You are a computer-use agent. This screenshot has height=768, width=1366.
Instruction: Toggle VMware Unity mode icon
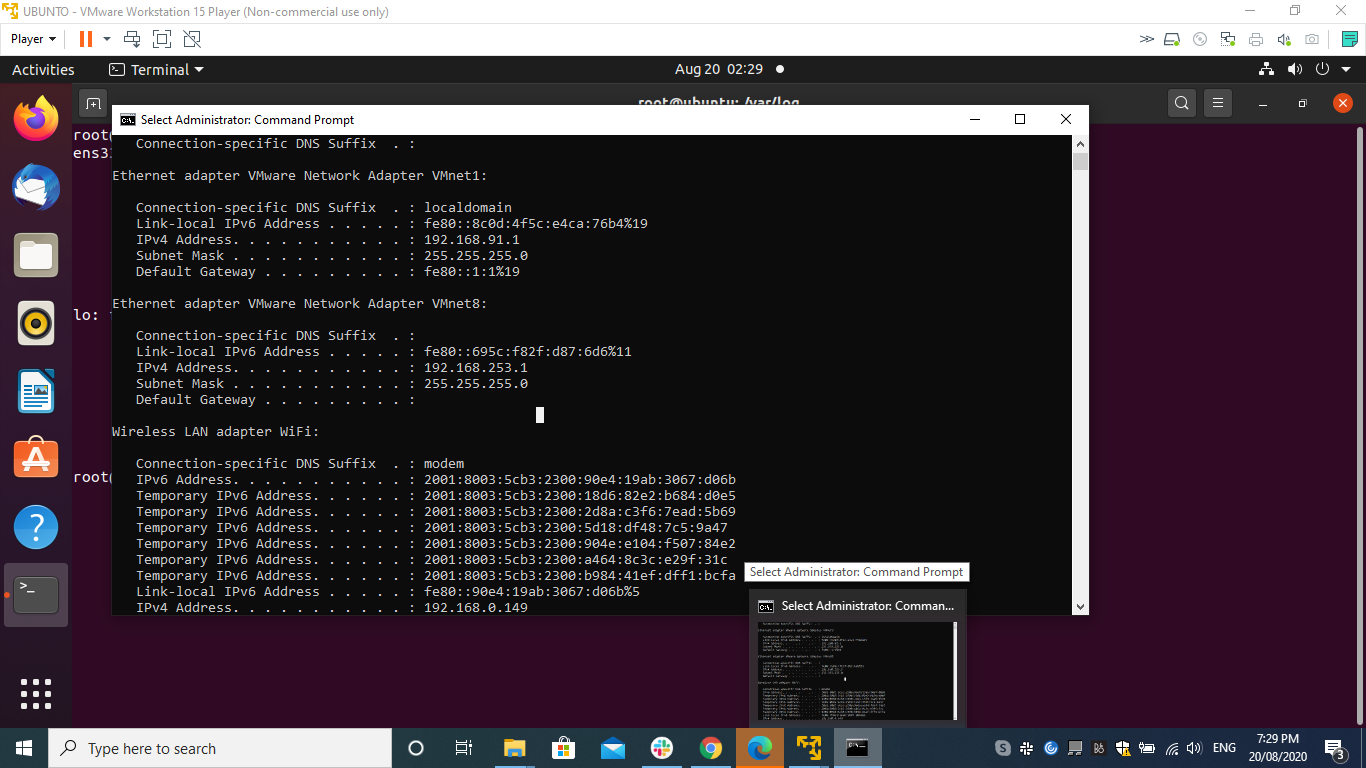pyautogui.click(x=192, y=39)
